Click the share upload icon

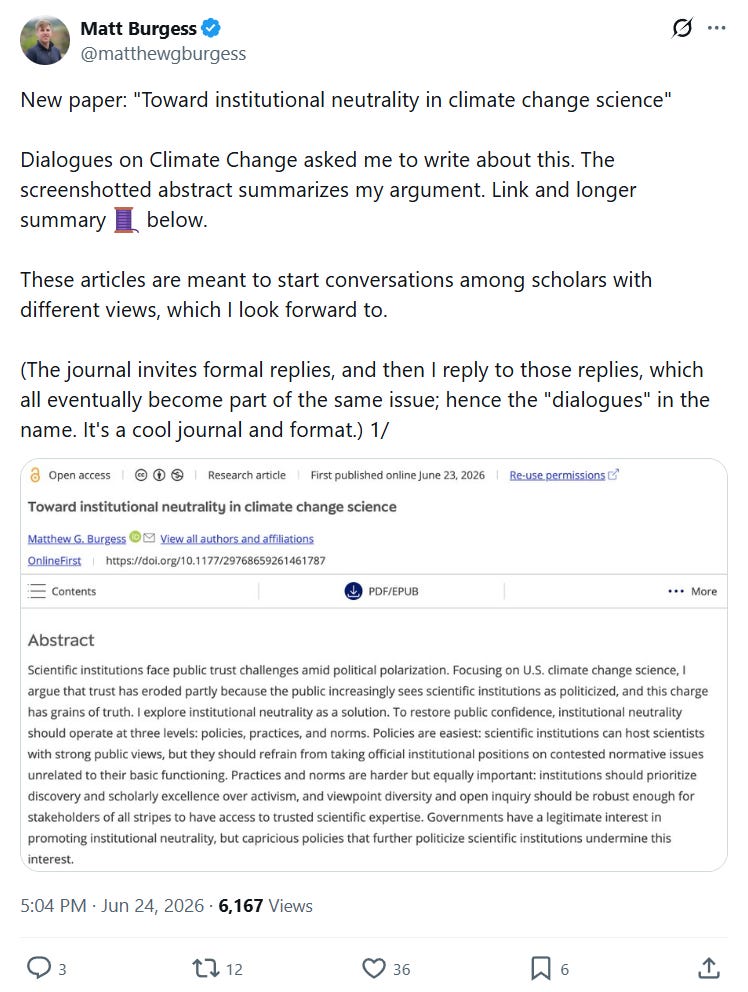point(709,968)
